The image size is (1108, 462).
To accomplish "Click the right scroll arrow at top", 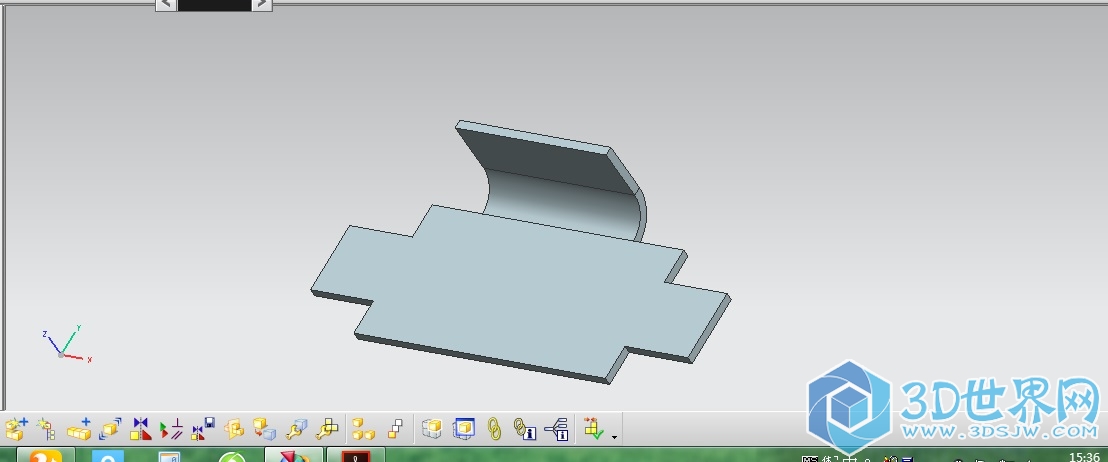I will [261, 4].
